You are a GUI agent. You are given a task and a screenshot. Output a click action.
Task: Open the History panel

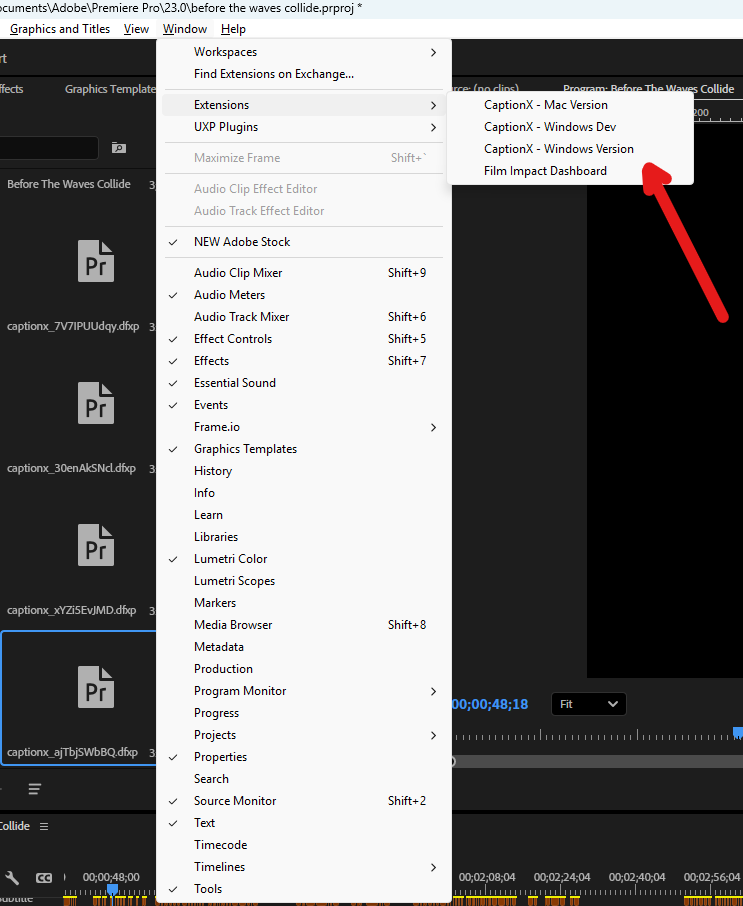click(303, 471)
